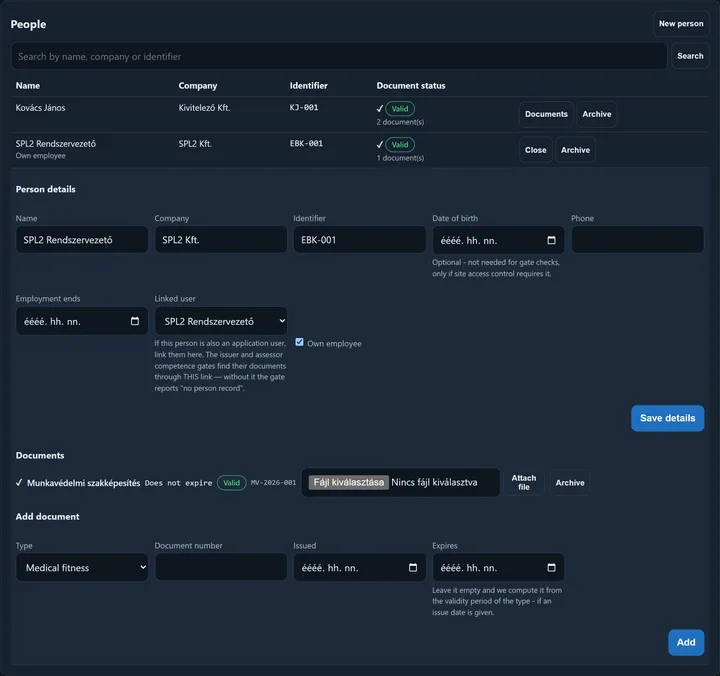
Task: Focus the people search field
Action: [339, 56]
